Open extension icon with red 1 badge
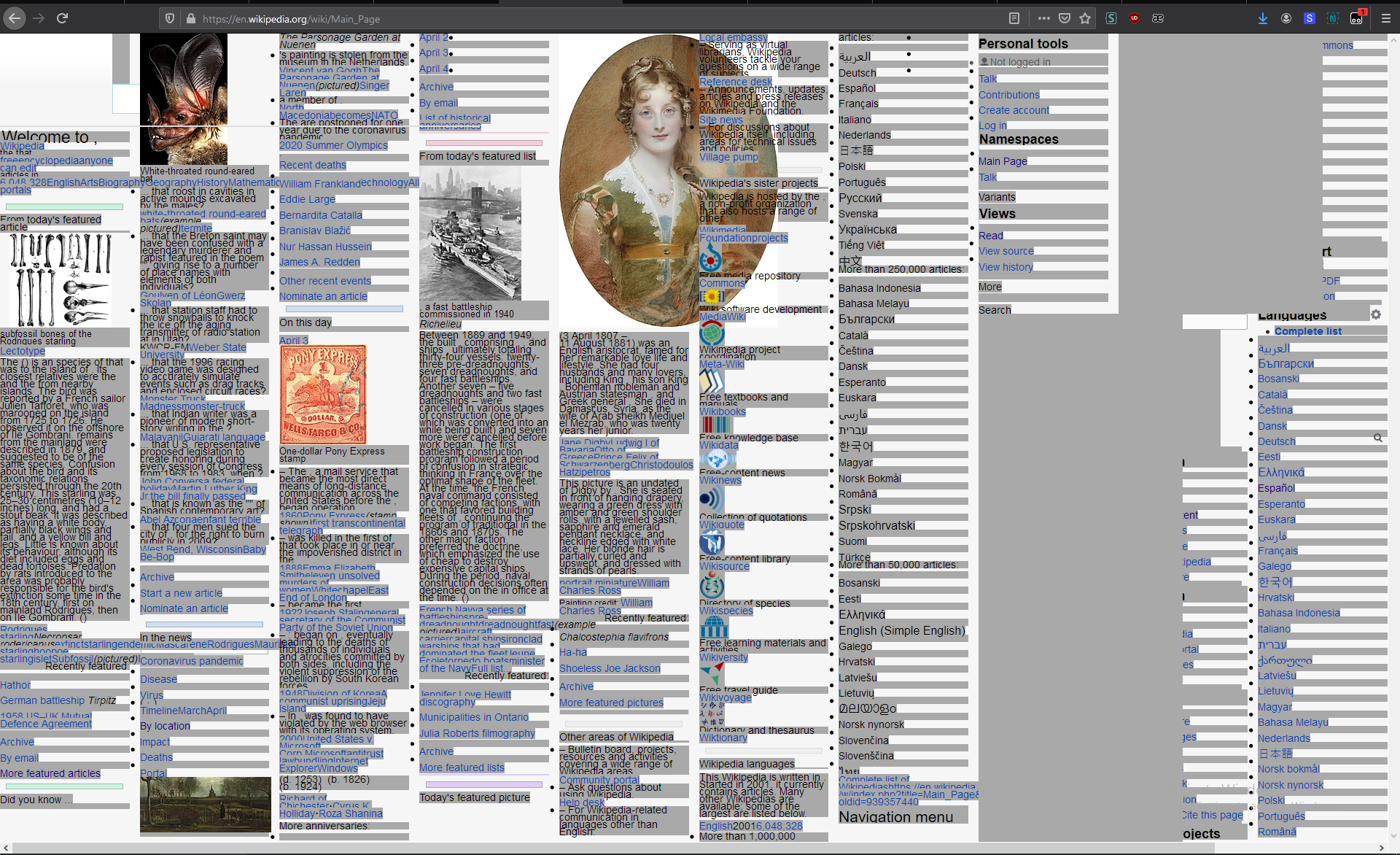This screenshot has width=1400, height=855. (x=1357, y=18)
